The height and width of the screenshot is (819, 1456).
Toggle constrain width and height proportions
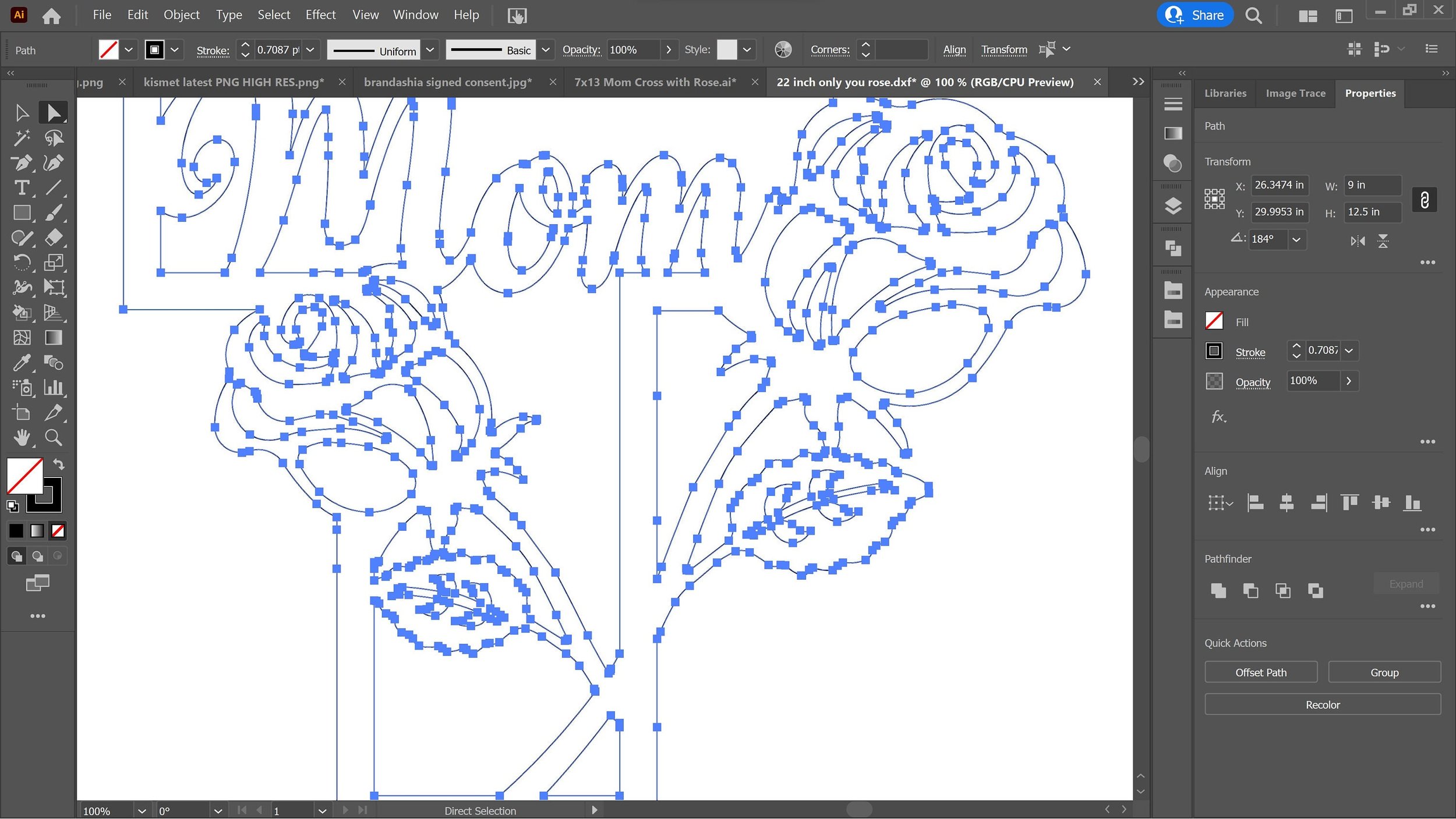(1425, 200)
